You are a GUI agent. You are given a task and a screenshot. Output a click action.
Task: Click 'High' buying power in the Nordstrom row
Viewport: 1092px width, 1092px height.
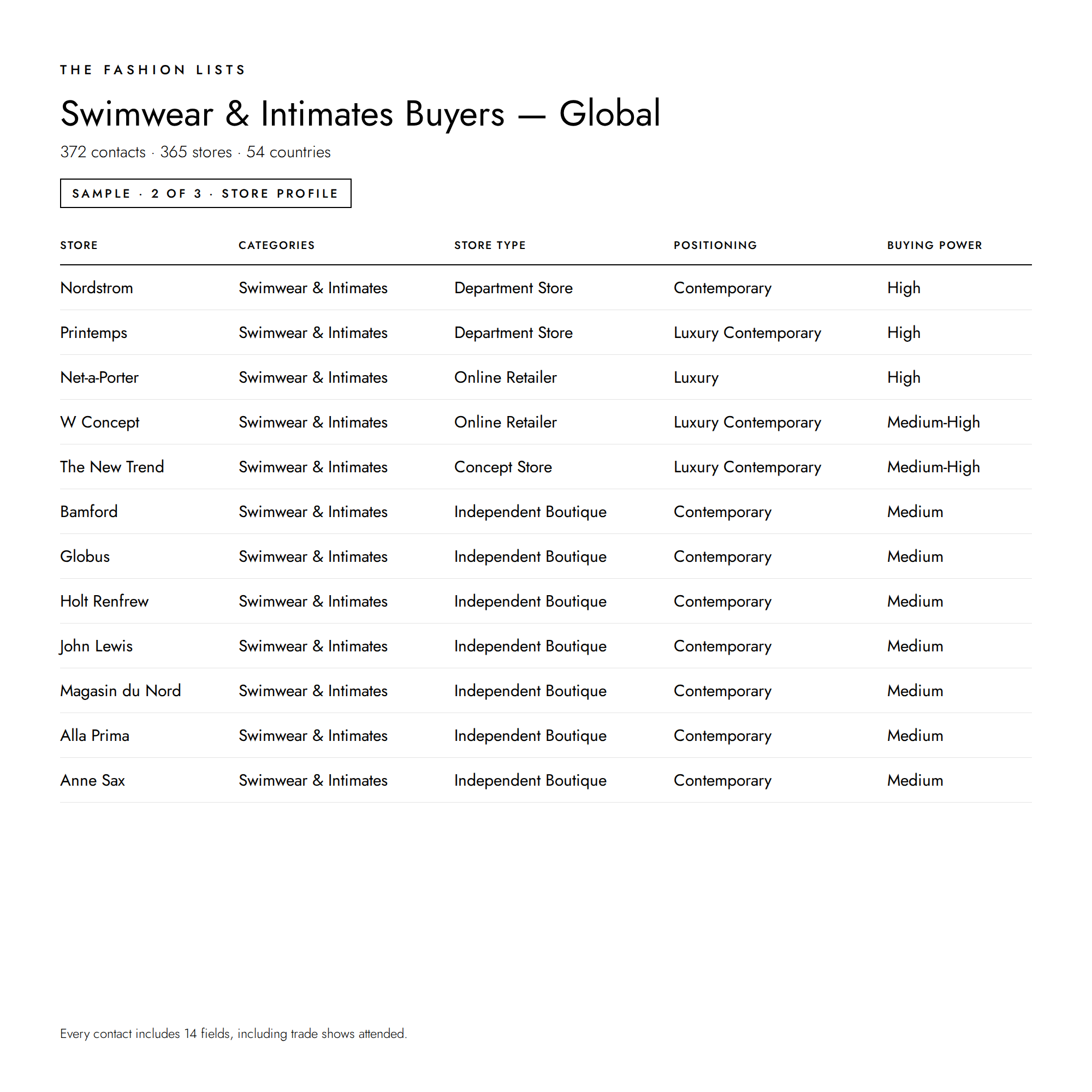tap(904, 288)
